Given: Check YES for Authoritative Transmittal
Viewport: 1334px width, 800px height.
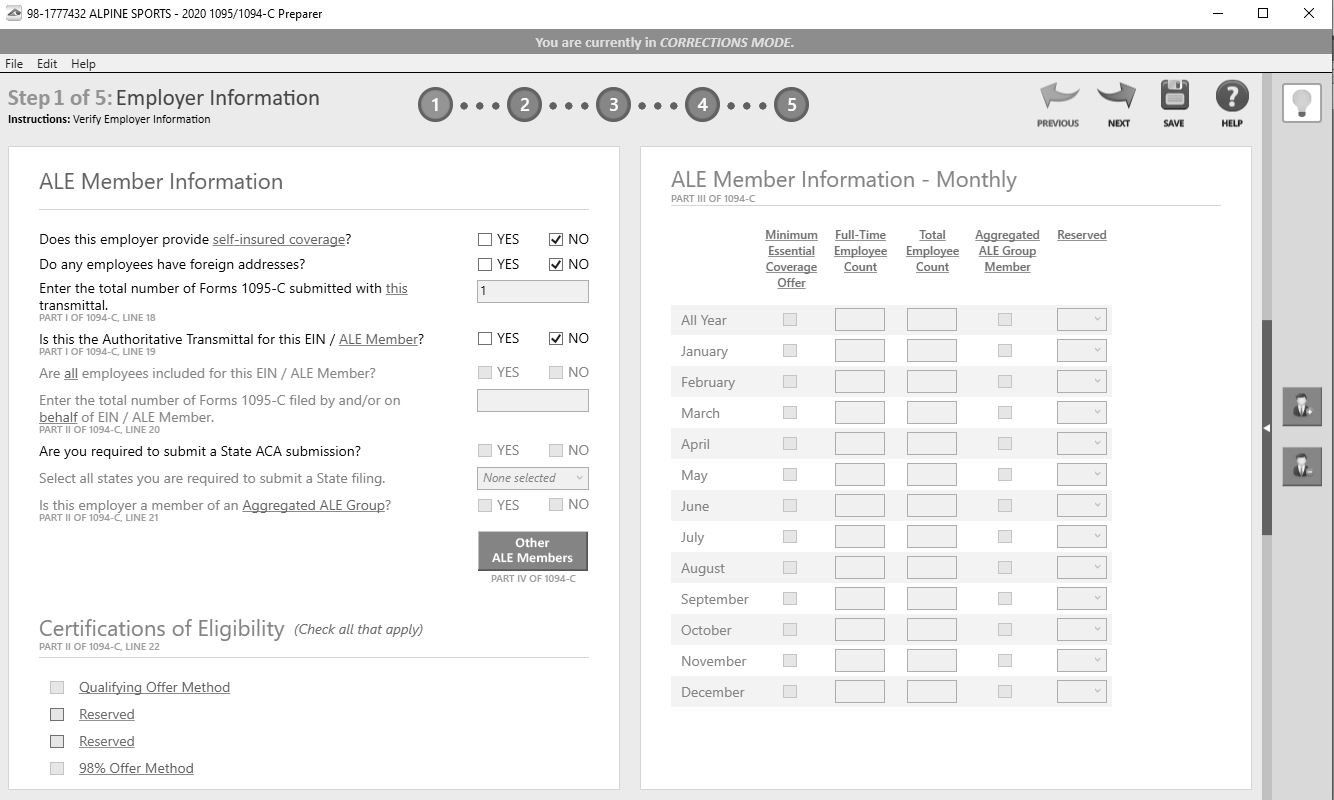Looking at the screenshot, I should click(485, 338).
